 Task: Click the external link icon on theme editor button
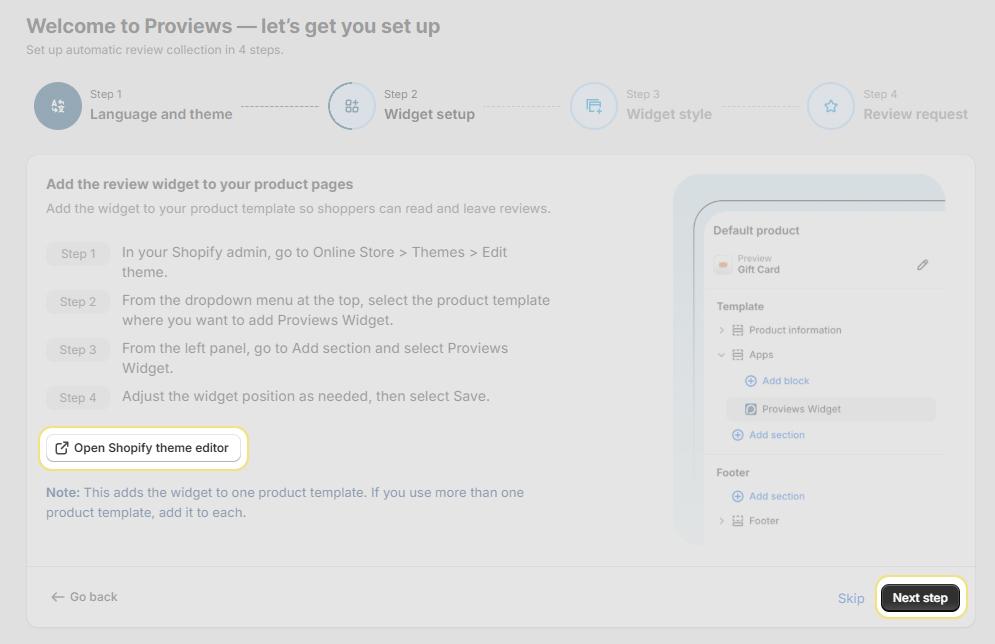62,448
